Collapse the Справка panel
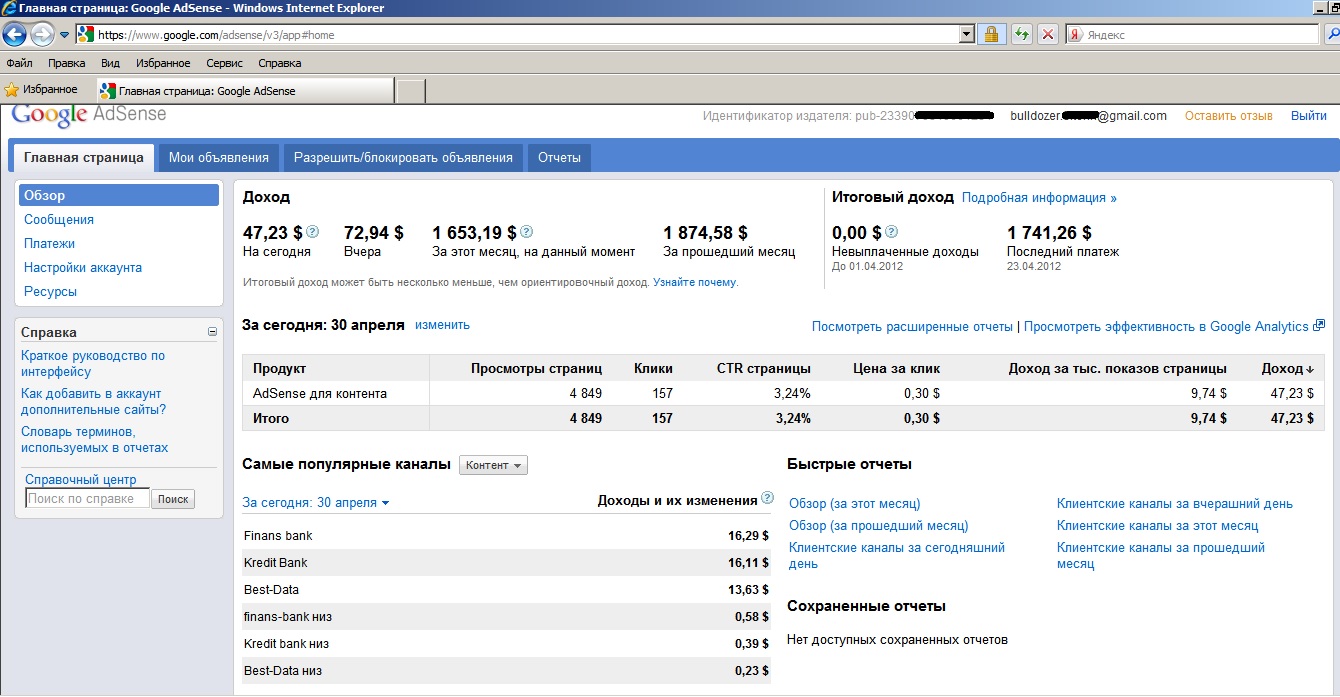Image resolution: width=1340 pixels, height=697 pixels. click(x=212, y=332)
